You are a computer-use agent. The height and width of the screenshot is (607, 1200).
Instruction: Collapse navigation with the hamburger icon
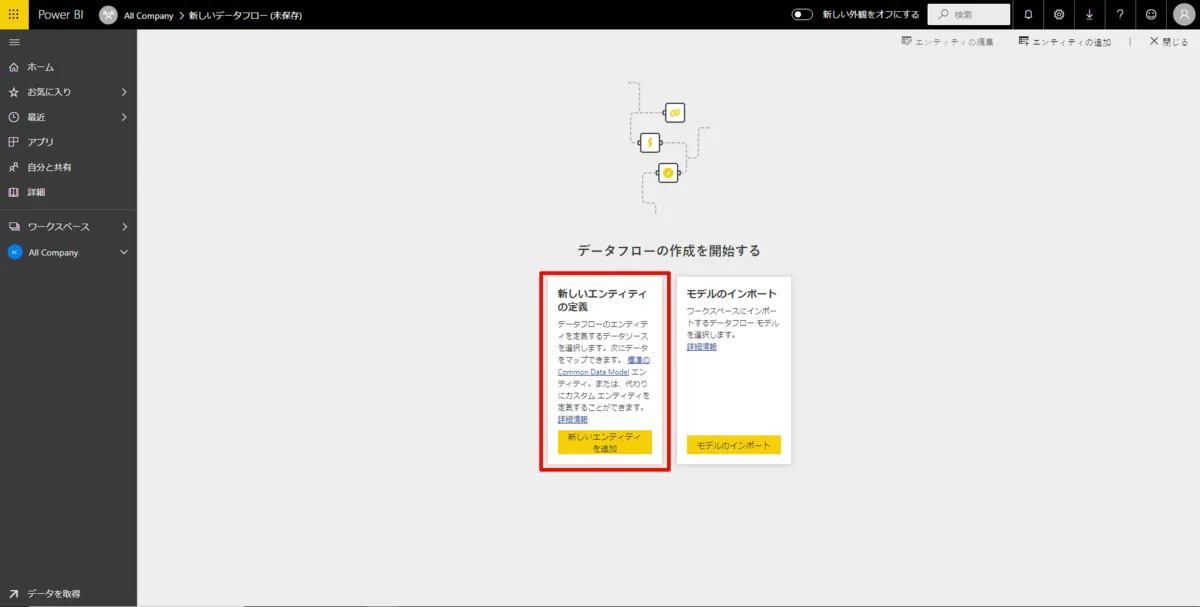15,41
